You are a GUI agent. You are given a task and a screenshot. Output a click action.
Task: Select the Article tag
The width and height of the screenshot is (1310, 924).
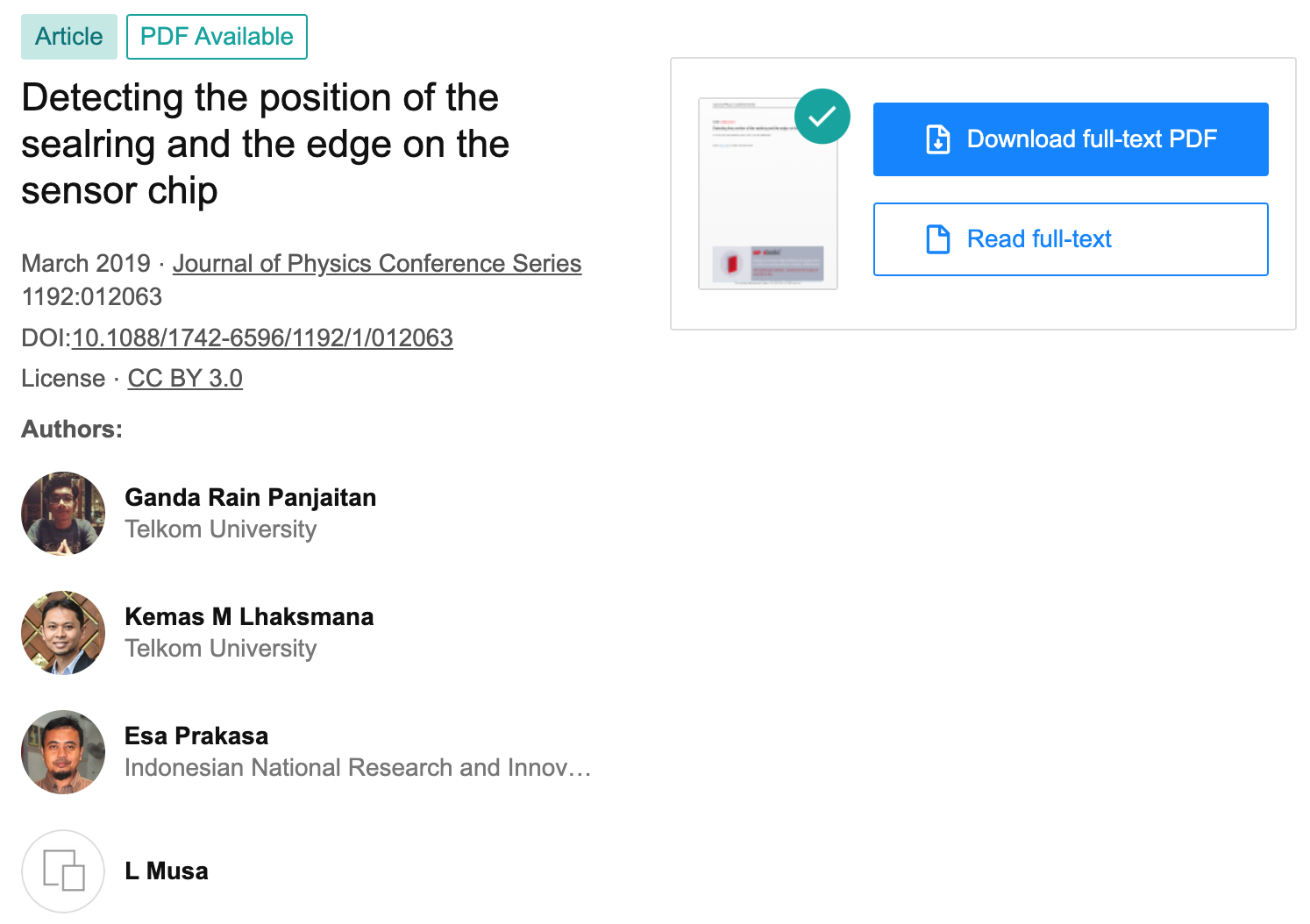click(69, 37)
